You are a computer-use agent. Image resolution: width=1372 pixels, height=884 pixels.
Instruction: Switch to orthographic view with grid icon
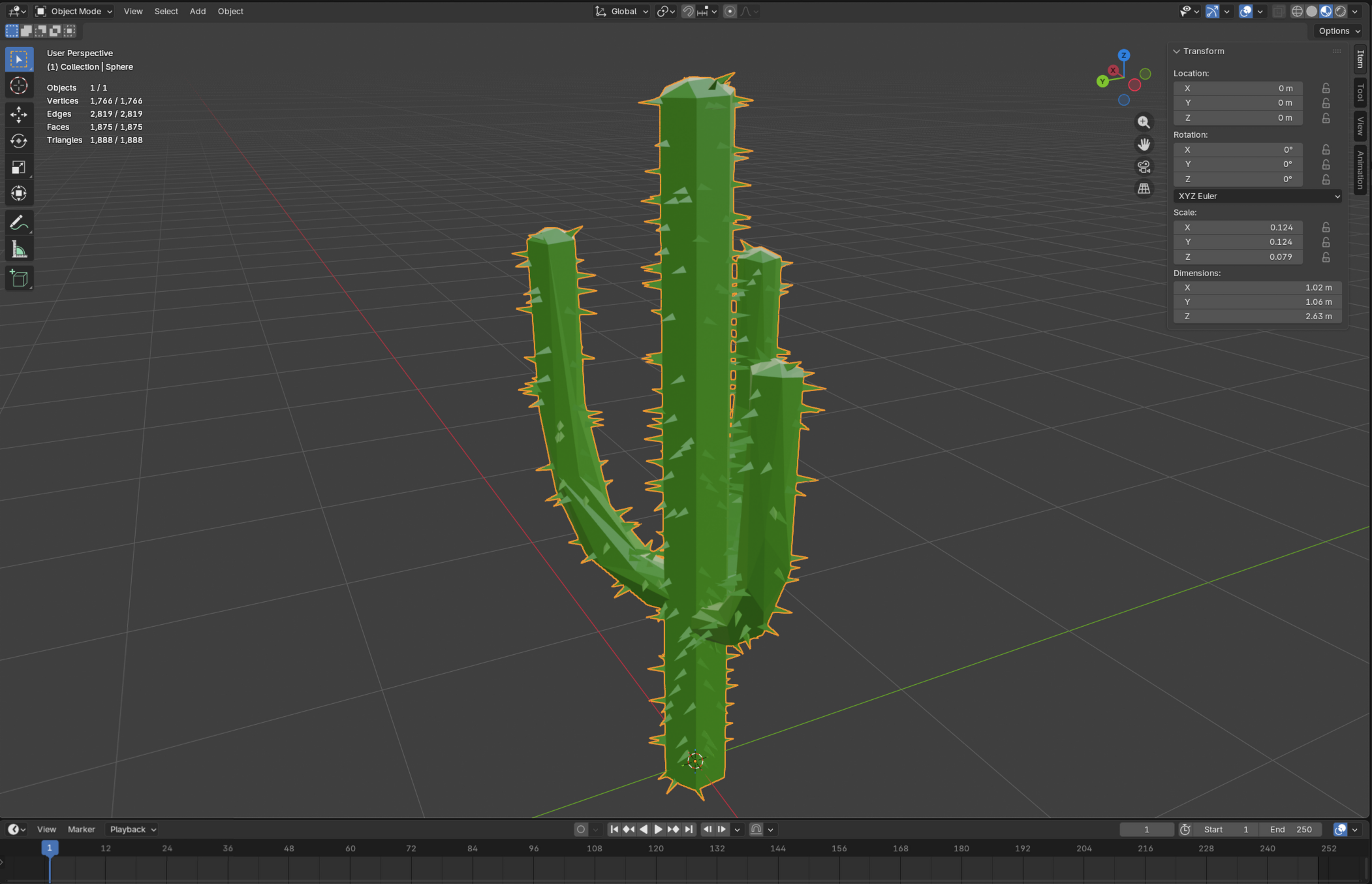click(x=1144, y=189)
